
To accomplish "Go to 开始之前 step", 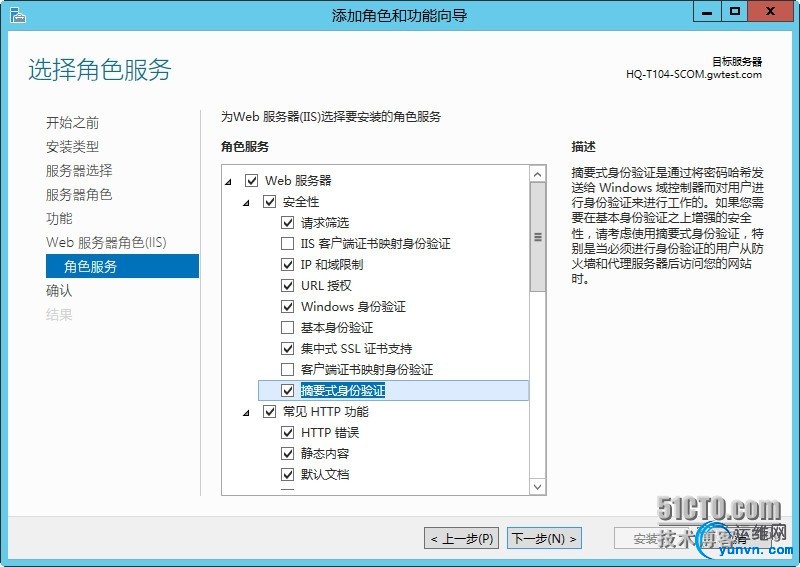I will 72,122.
